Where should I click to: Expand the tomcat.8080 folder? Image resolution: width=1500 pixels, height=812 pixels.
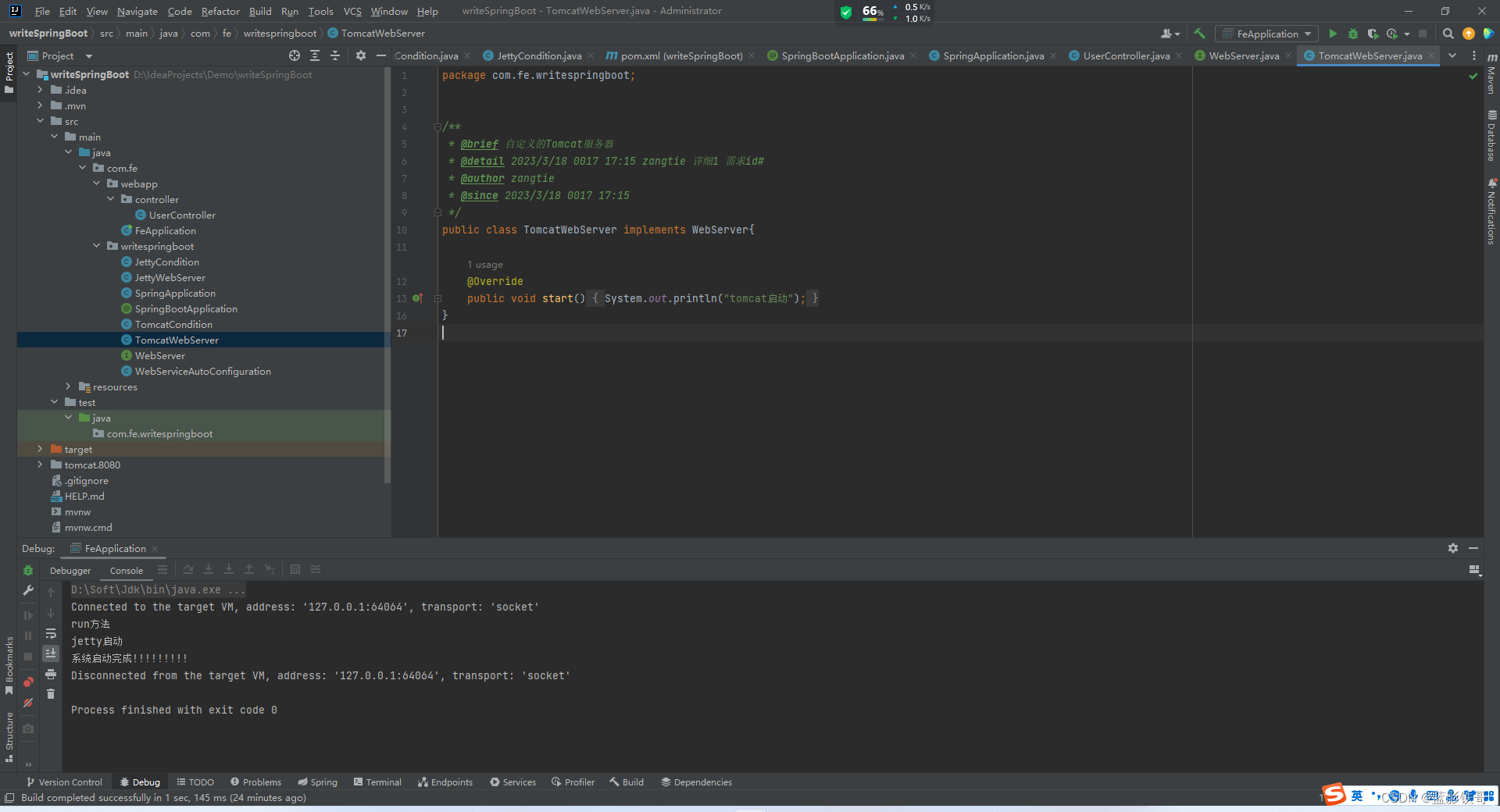coord(41,465)
